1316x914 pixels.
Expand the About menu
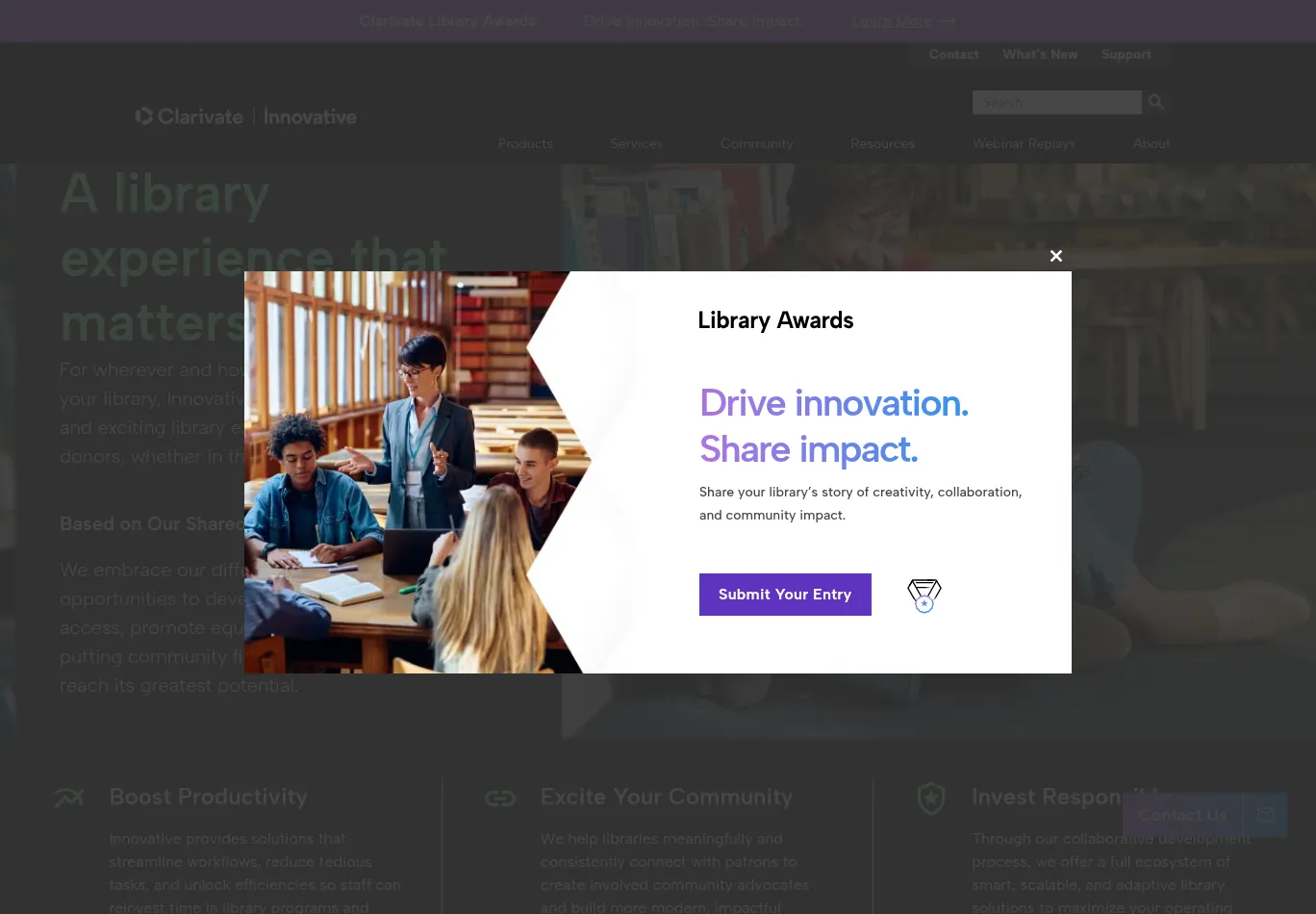click(x=1151, y=143)
